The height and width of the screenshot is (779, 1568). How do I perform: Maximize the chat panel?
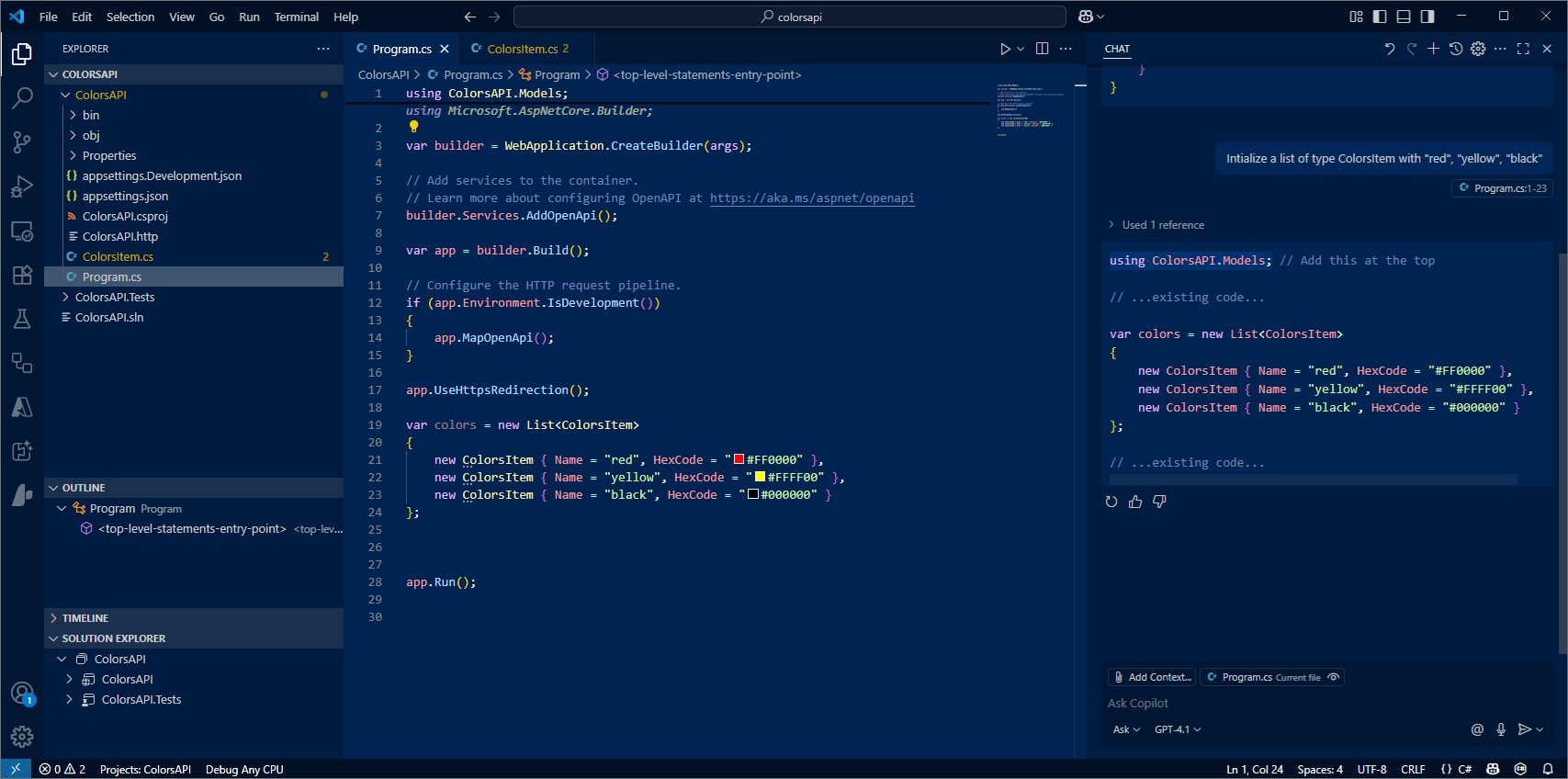point(1523,49)
